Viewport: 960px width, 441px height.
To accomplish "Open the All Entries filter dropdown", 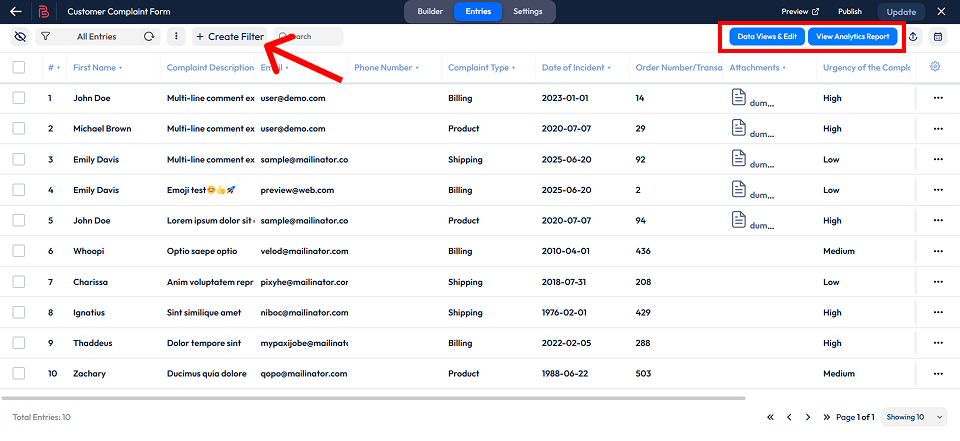I will (x=97, y=37).
